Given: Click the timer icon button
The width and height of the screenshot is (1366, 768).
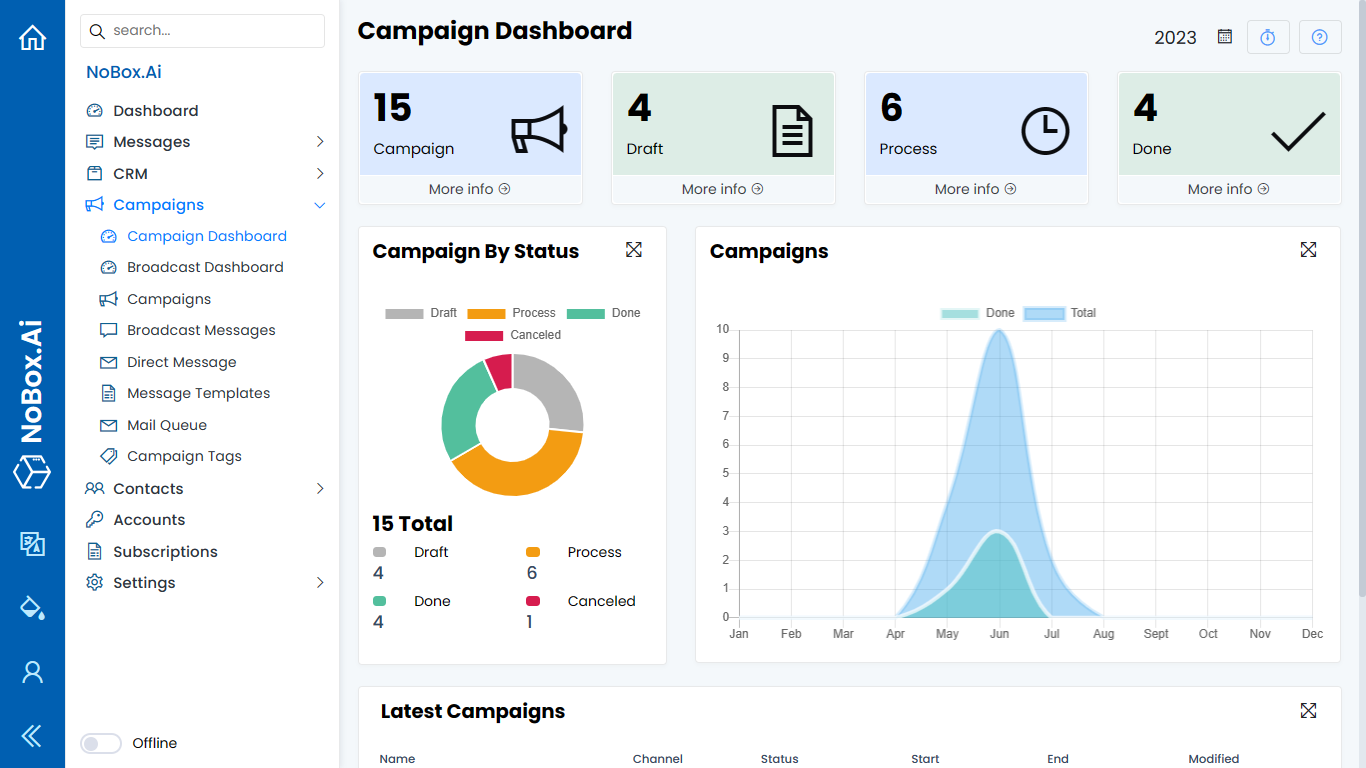Looking at the screenshot, I should (1268, 37).
